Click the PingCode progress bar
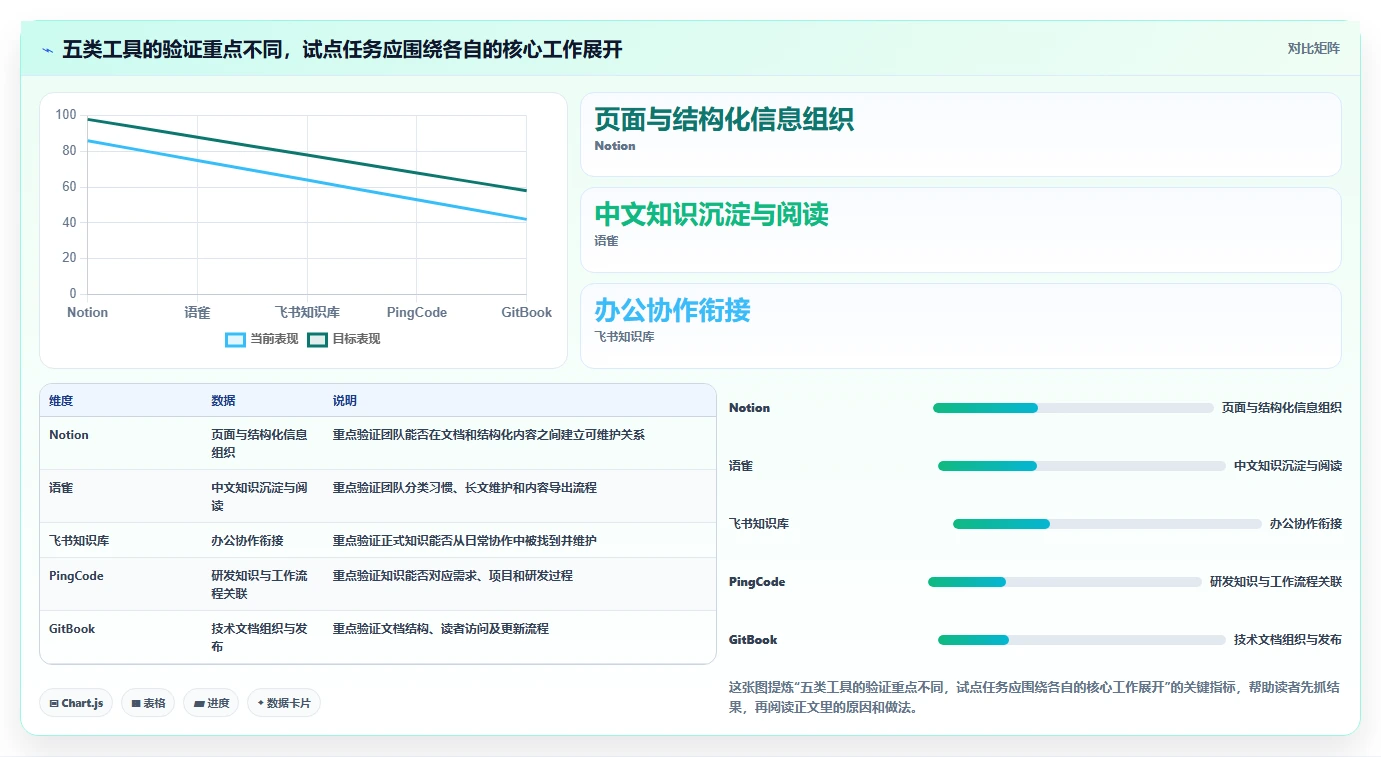This screenshot has width=1381, height=757. (x=1065, y=582)
